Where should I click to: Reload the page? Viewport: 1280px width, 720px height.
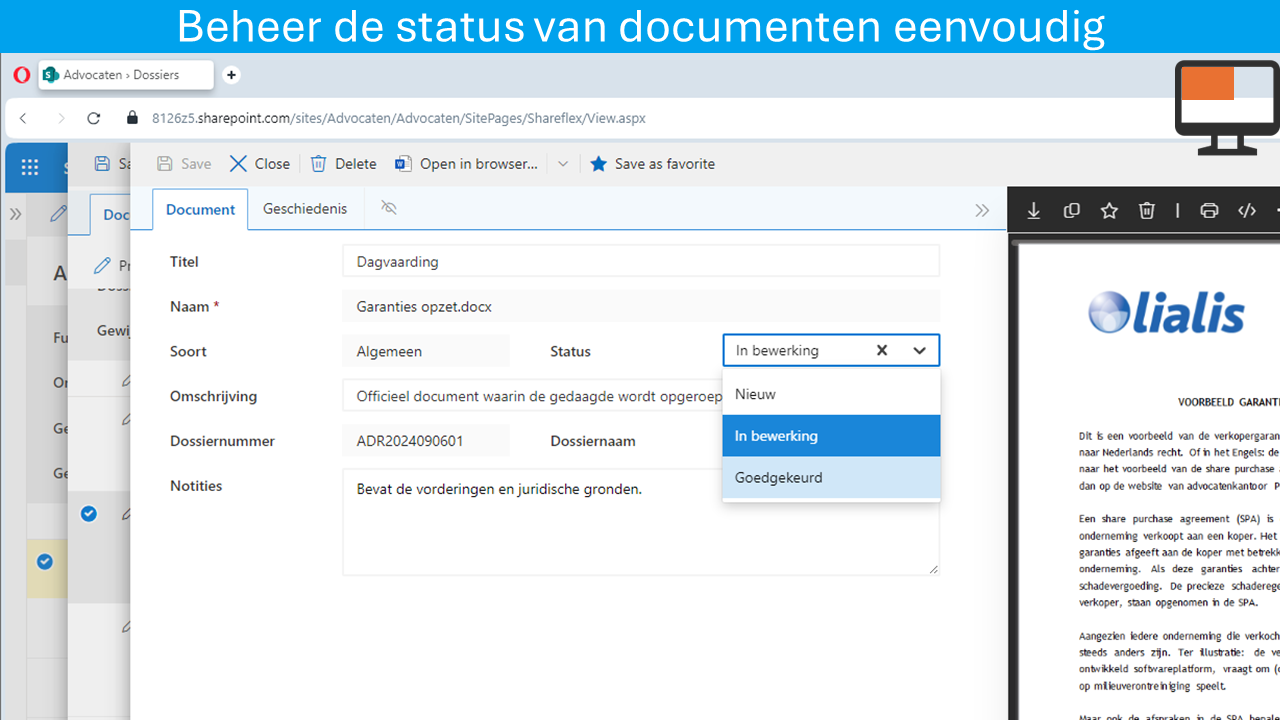(x=94, y=118)
